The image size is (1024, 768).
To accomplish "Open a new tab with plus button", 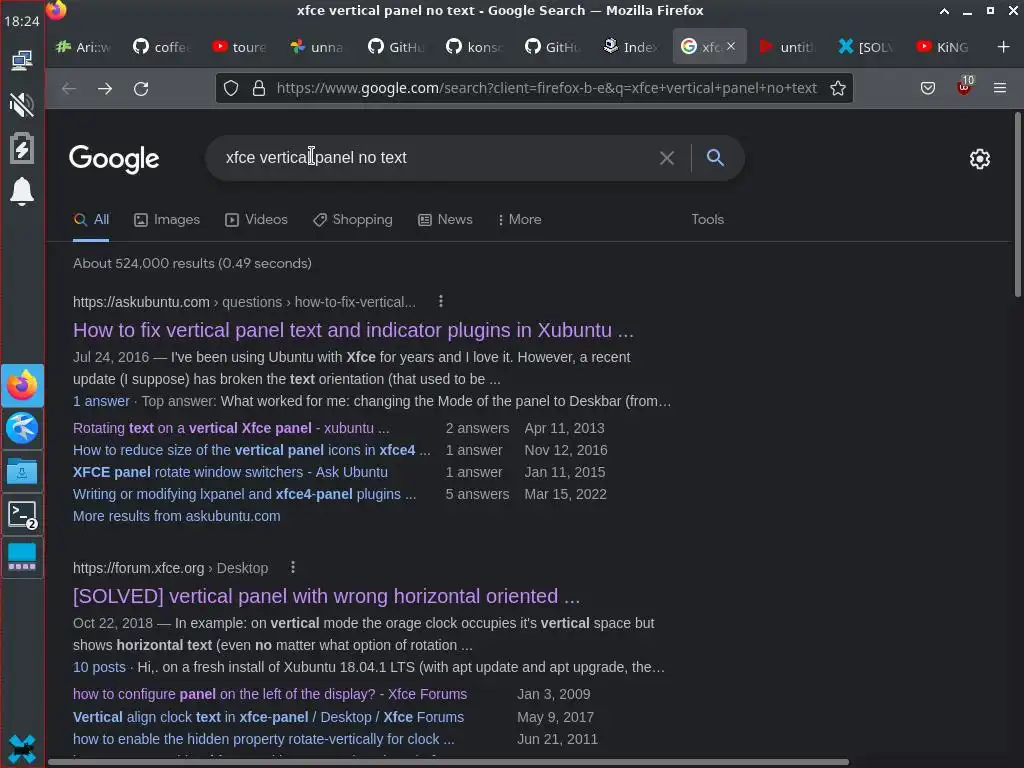I will click(1003, 47).
